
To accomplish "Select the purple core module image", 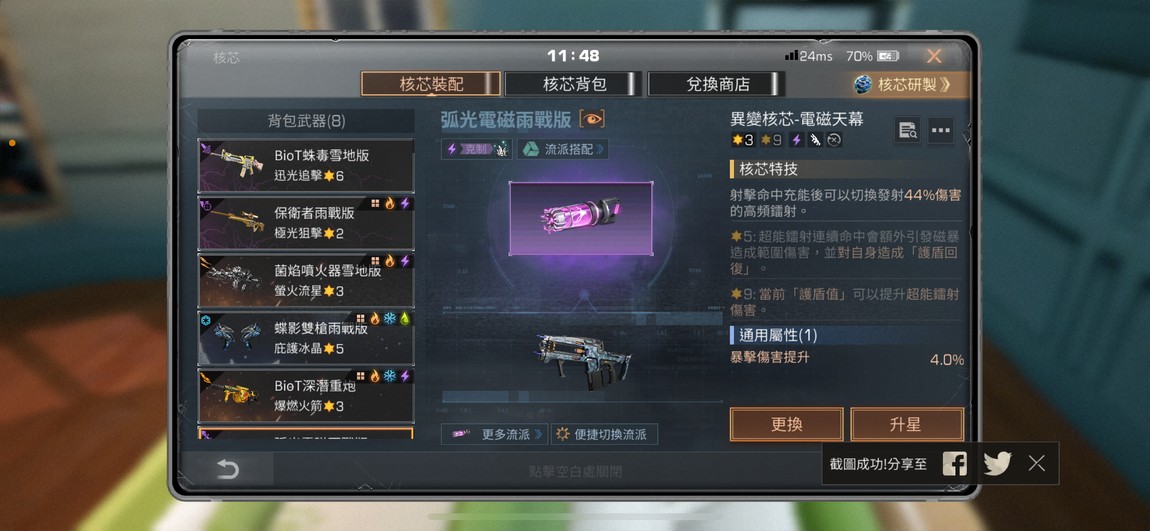I will 581,219.
